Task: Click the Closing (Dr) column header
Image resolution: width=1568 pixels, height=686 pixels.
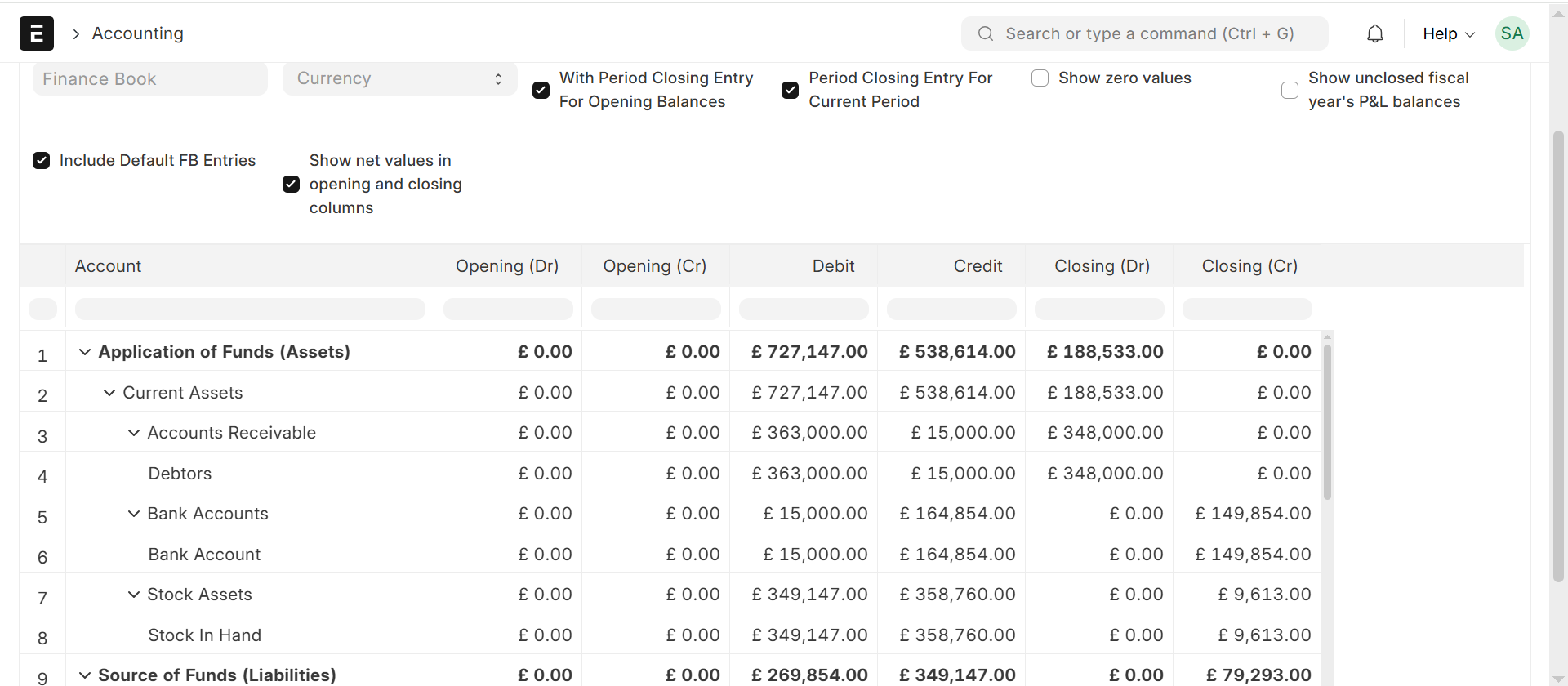Action: click(1101, 266)
